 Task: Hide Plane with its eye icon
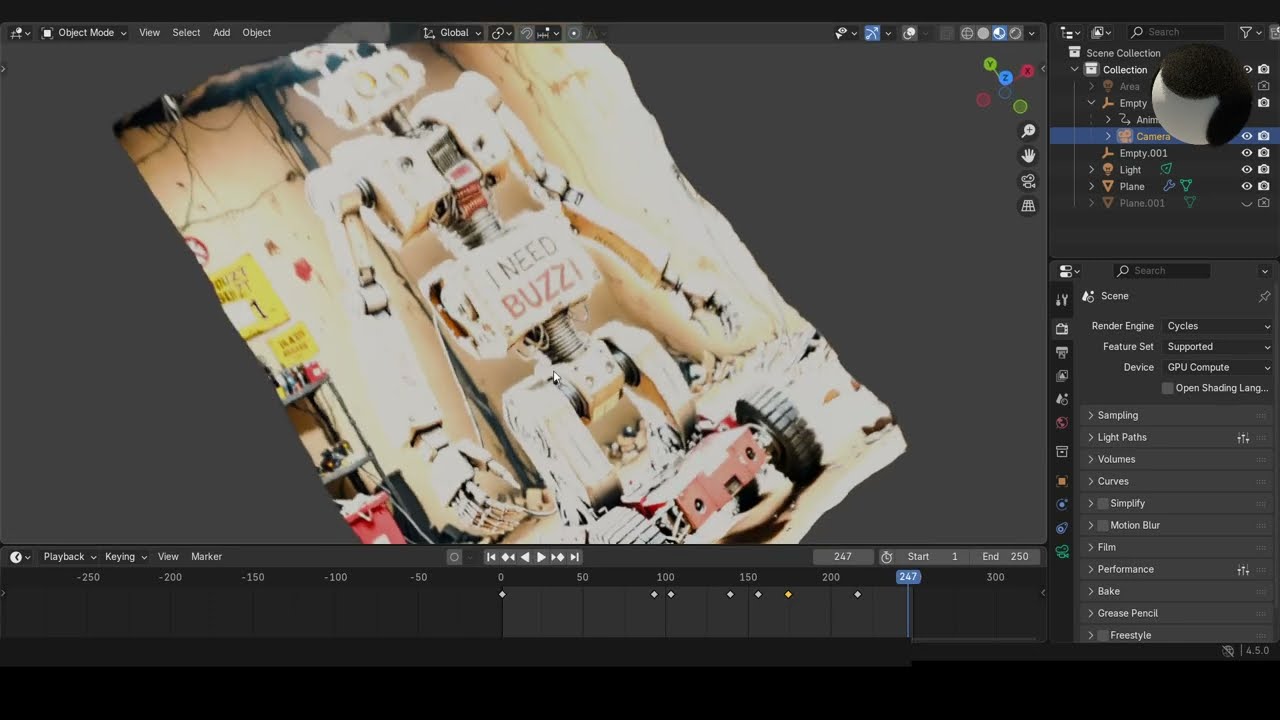pyautogui.click(x=1247, y=186)
